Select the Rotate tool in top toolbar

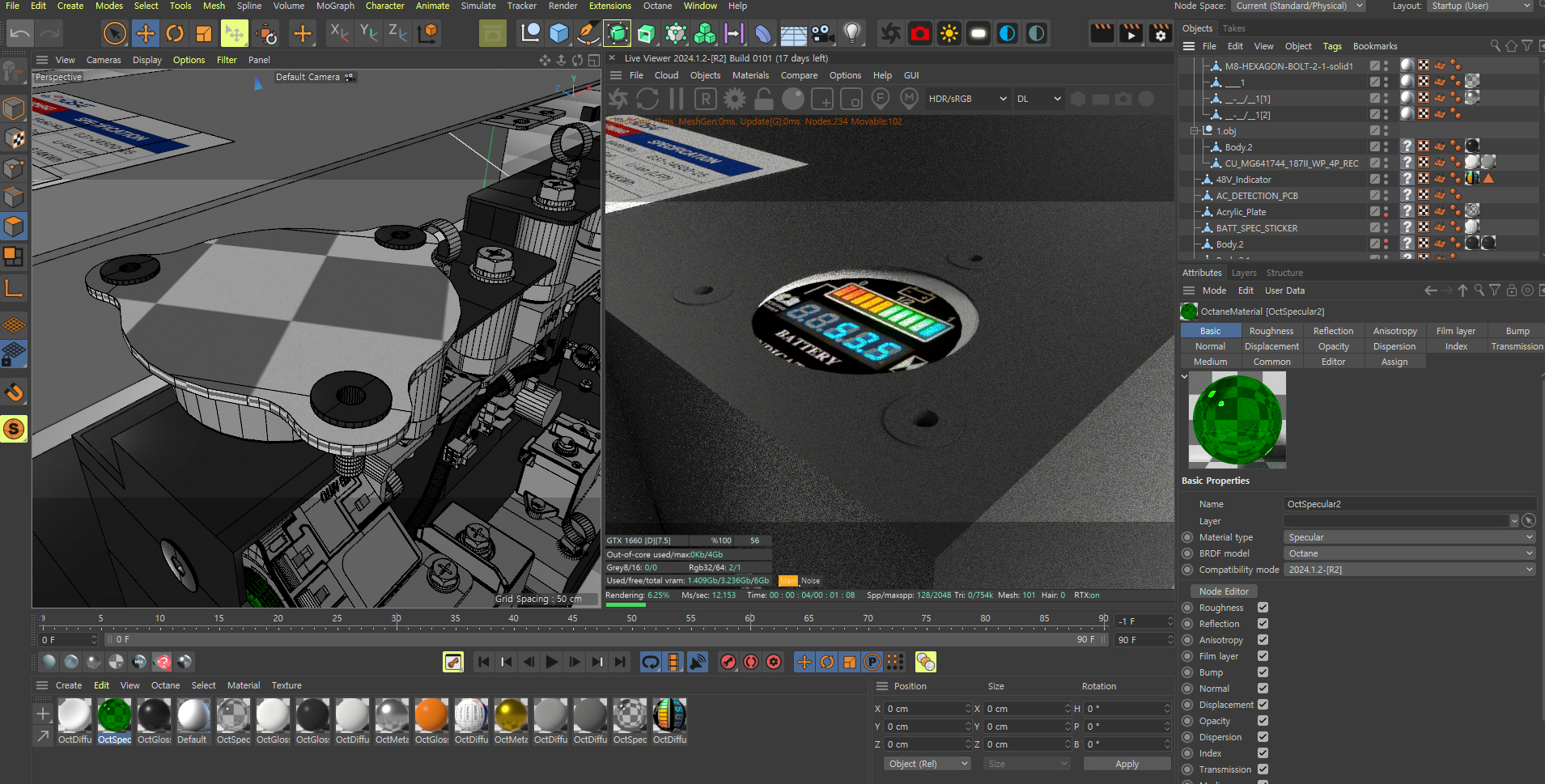(x=175, y=33)
